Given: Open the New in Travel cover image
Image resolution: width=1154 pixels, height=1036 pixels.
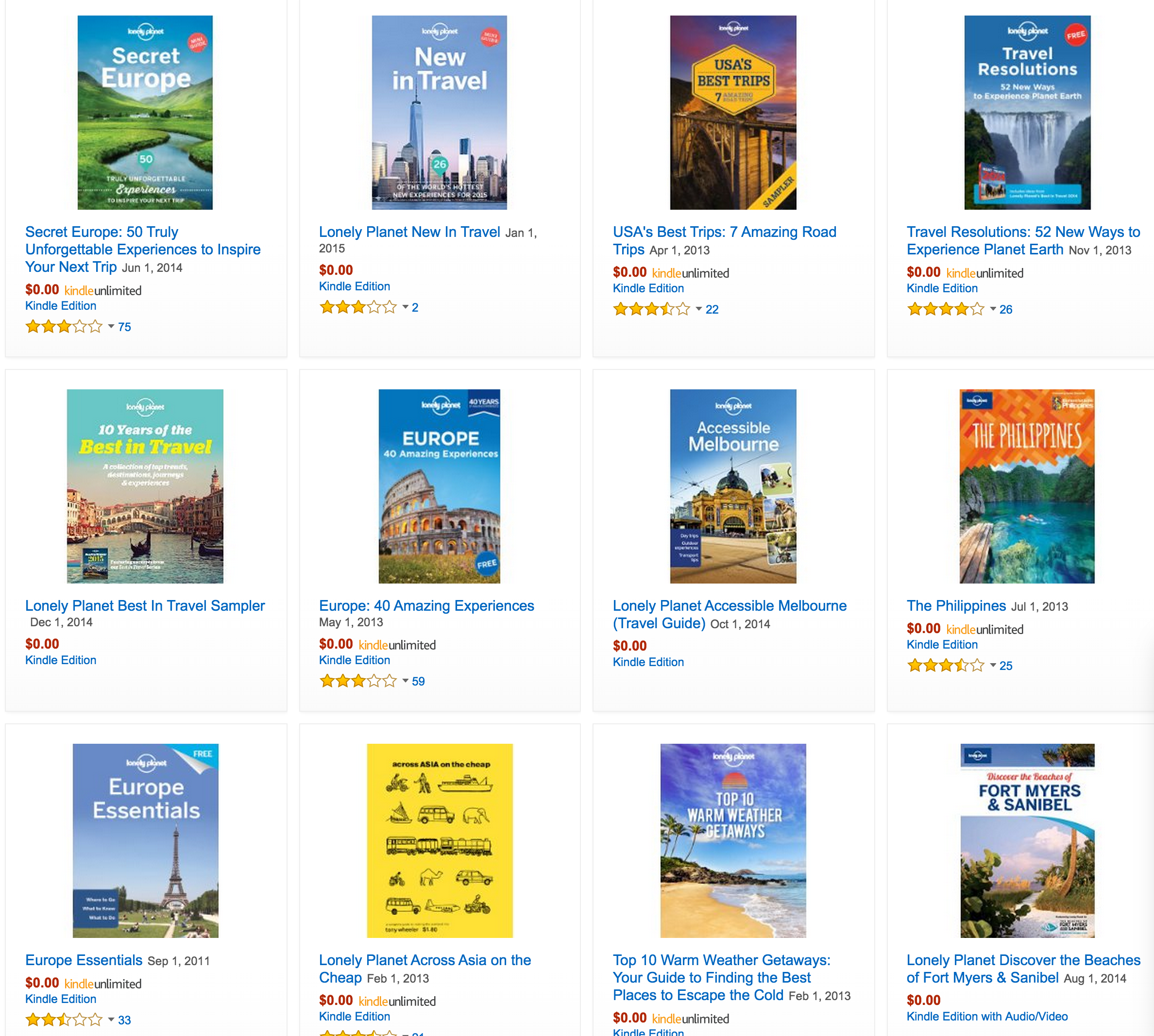Looking at the screenshot, I should (x=439, y=113).
